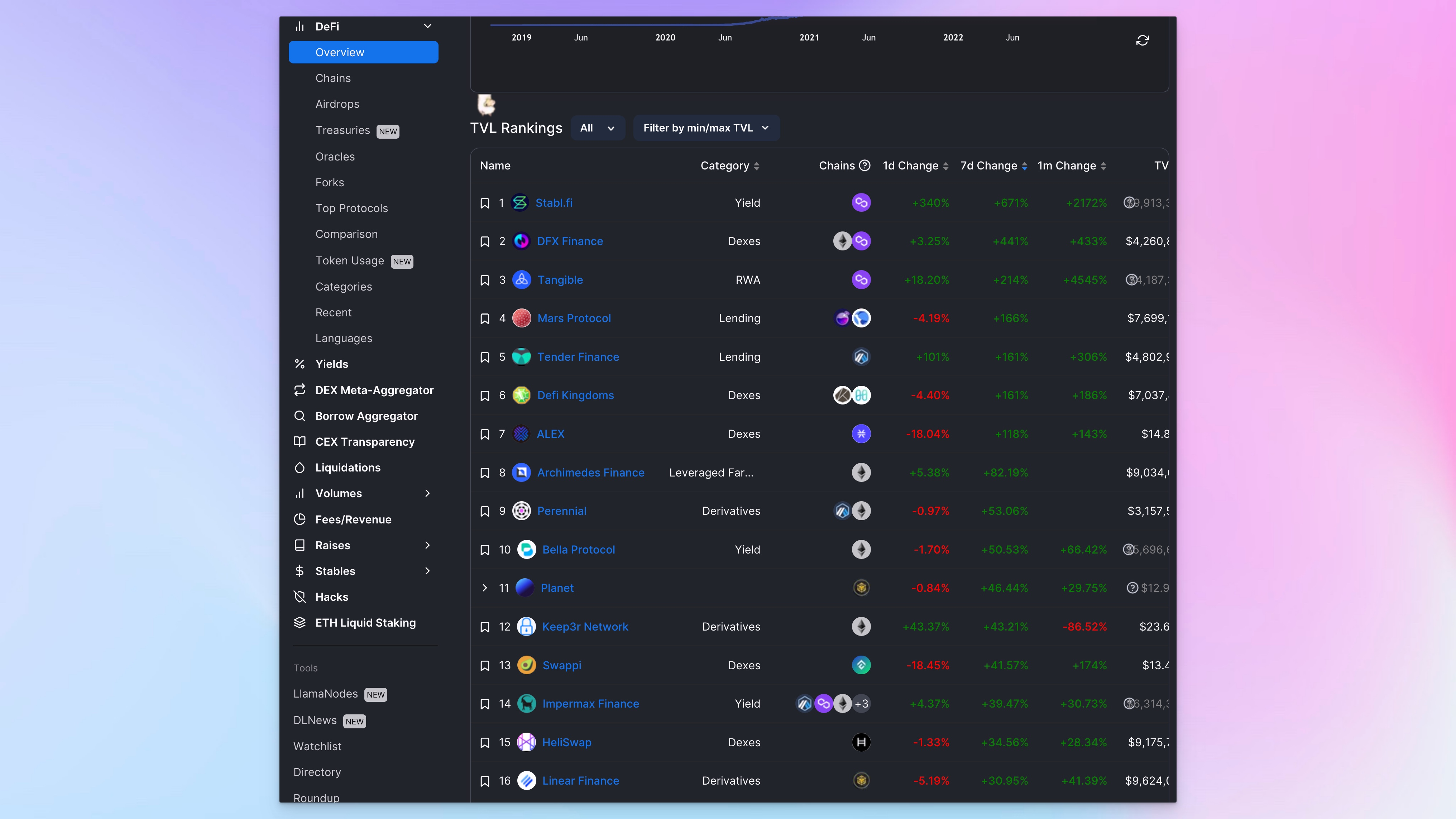Click the Ethereum chain icon in Archimedes Finance row
1456x819 pixels.
click(861, 473)
